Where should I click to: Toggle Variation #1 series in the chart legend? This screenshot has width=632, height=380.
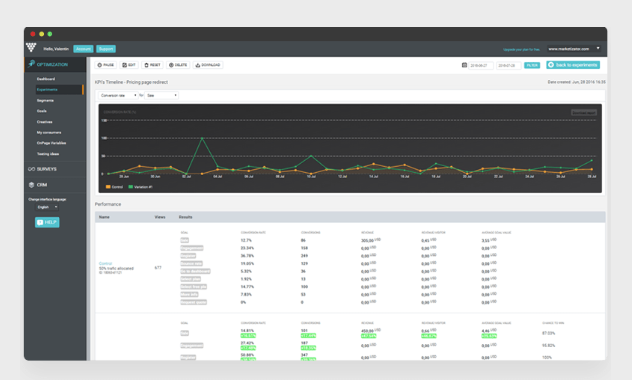coord(140,187)
